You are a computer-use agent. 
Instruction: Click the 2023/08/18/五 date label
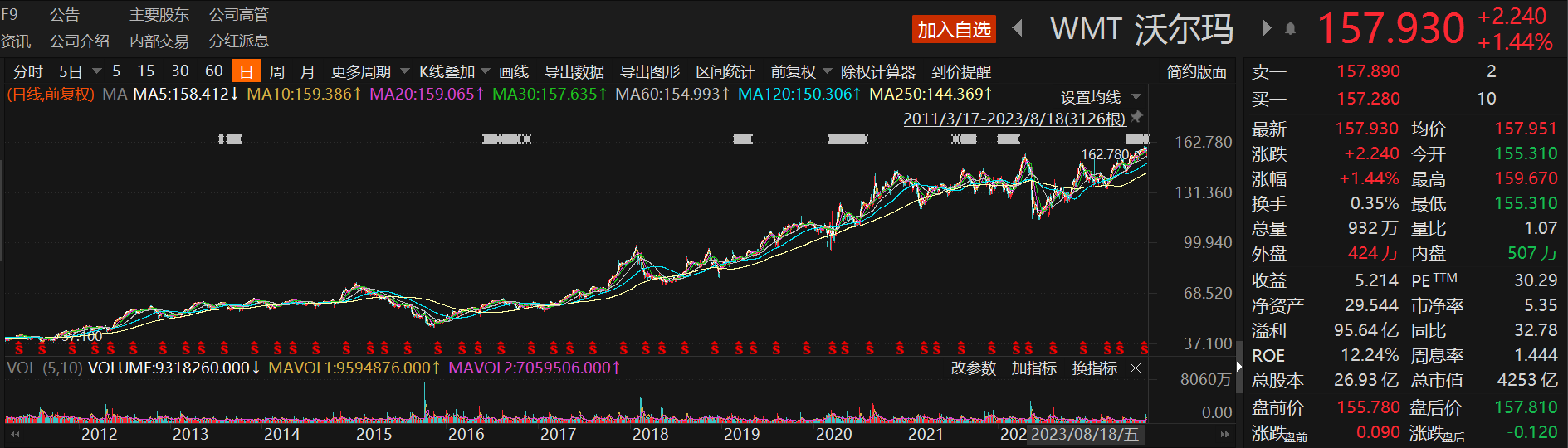(1084, 434)
